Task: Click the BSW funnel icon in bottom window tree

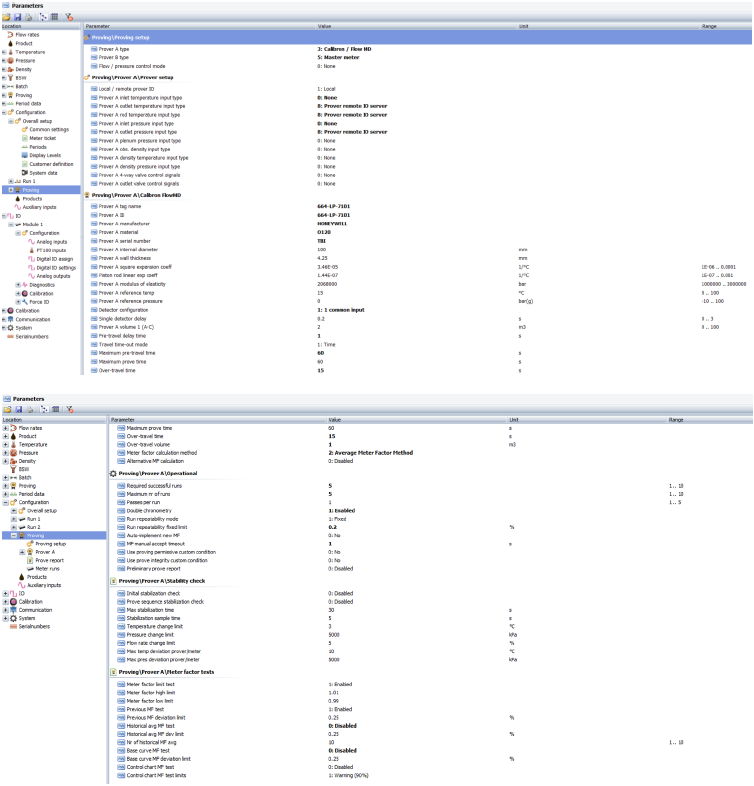Action: click(x=14, y=469)
